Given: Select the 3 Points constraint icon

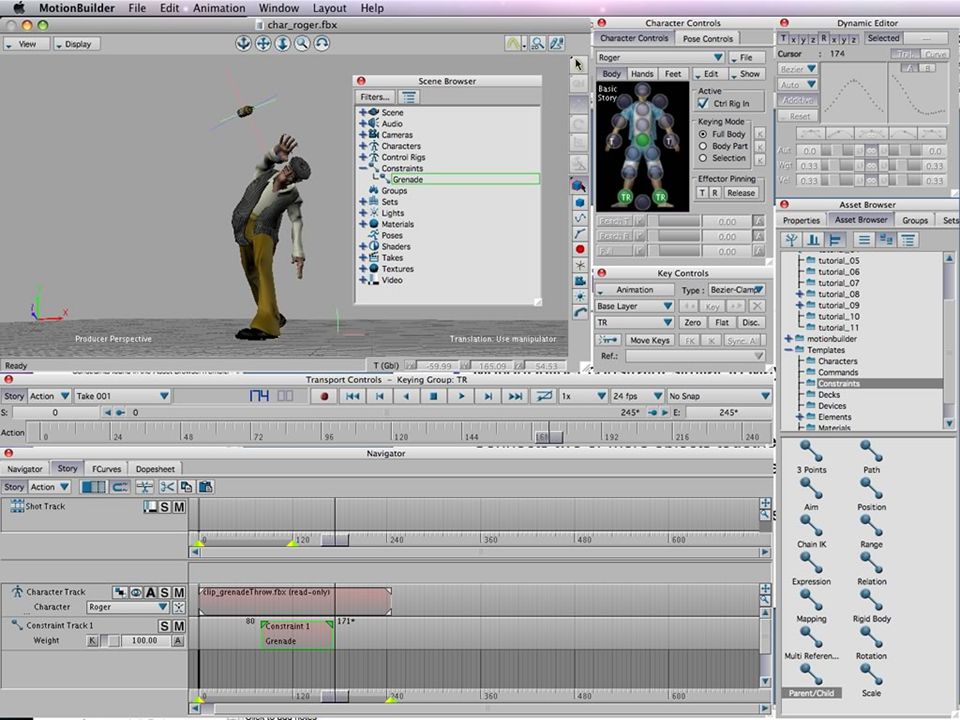Looking at the screenshot, I should (811, 451).
